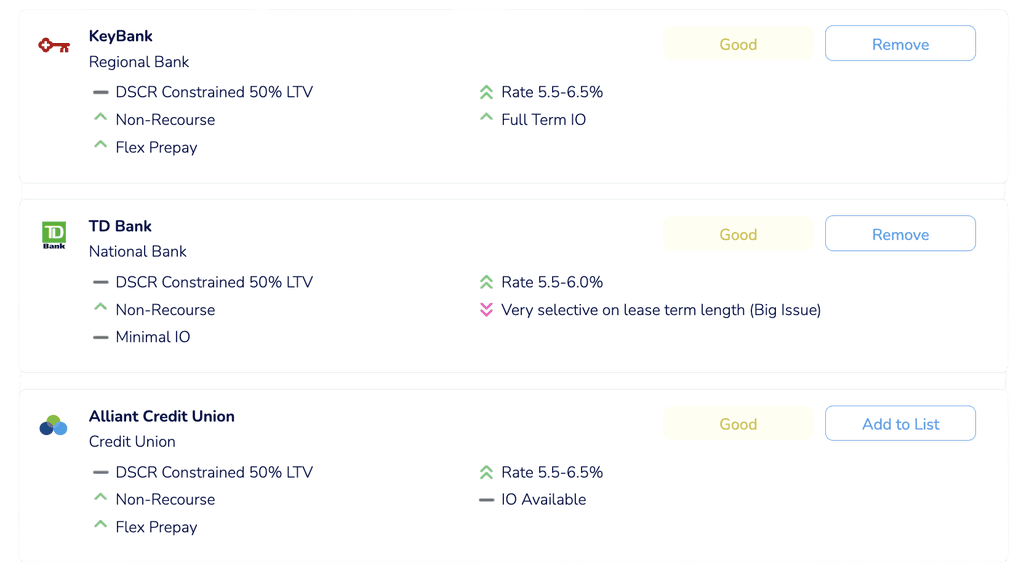Click double up-arrow icon beside KeyBank Rate 5.5-6.5%
This screenshot has height=581, width=1024.
tap(486, 92)
